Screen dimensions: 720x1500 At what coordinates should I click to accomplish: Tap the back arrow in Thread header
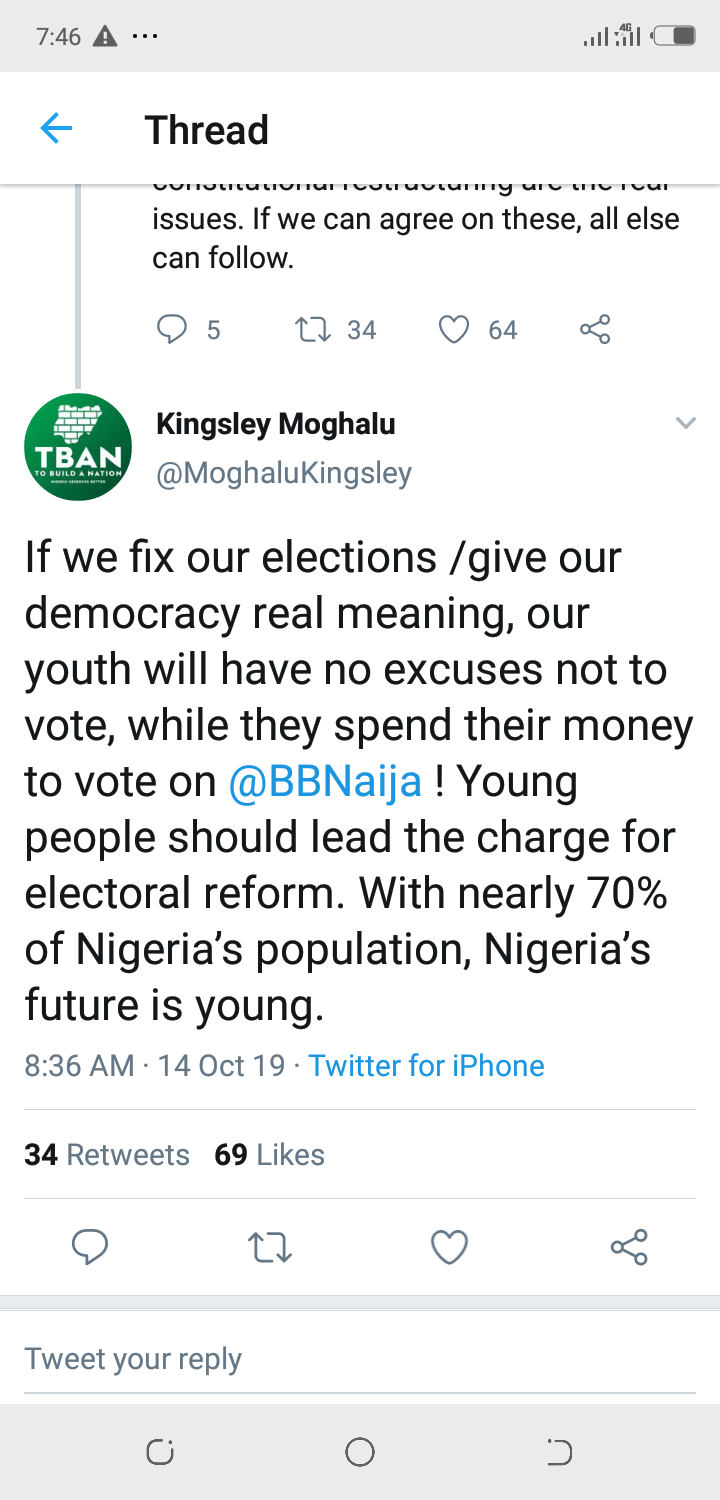(57, 129)
